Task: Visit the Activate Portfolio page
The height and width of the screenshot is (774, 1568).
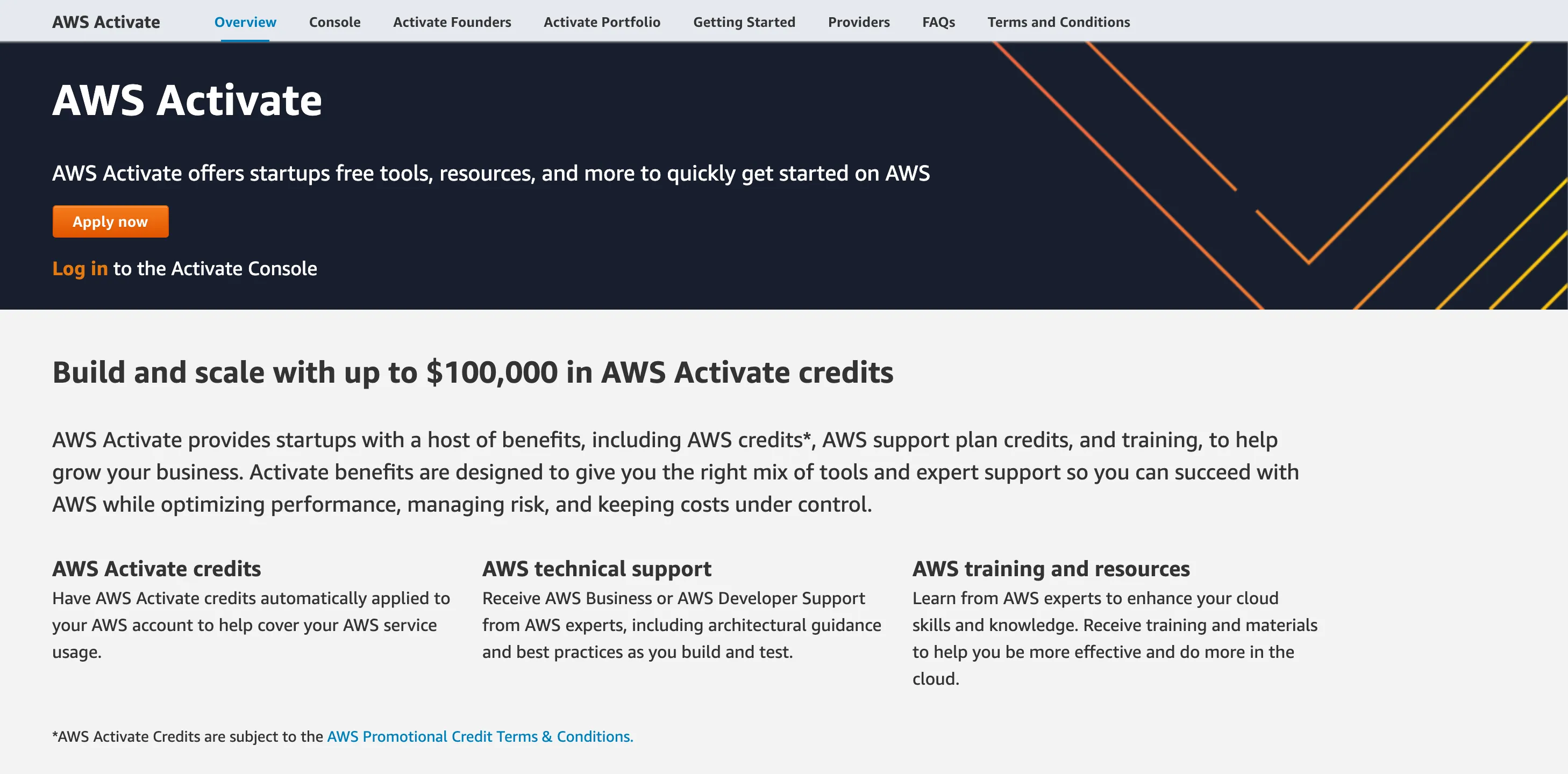Action: tap(601, 21)
